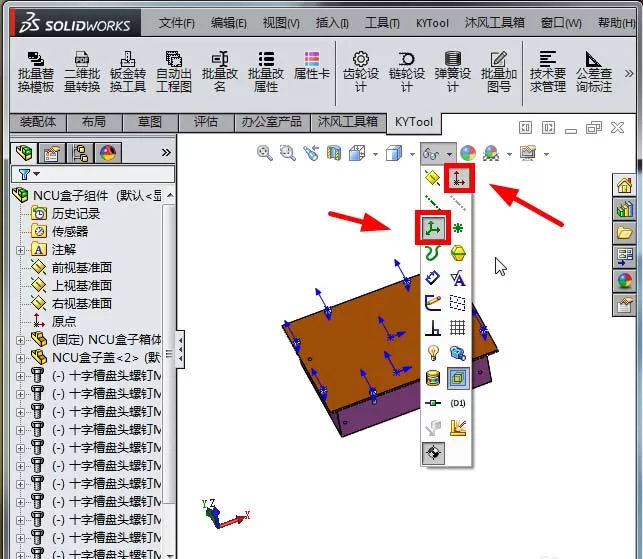This screenshot has width=643, height=559.
Task: Toggle View Points green asterisk icon
Action: click(x=458, y=228)
